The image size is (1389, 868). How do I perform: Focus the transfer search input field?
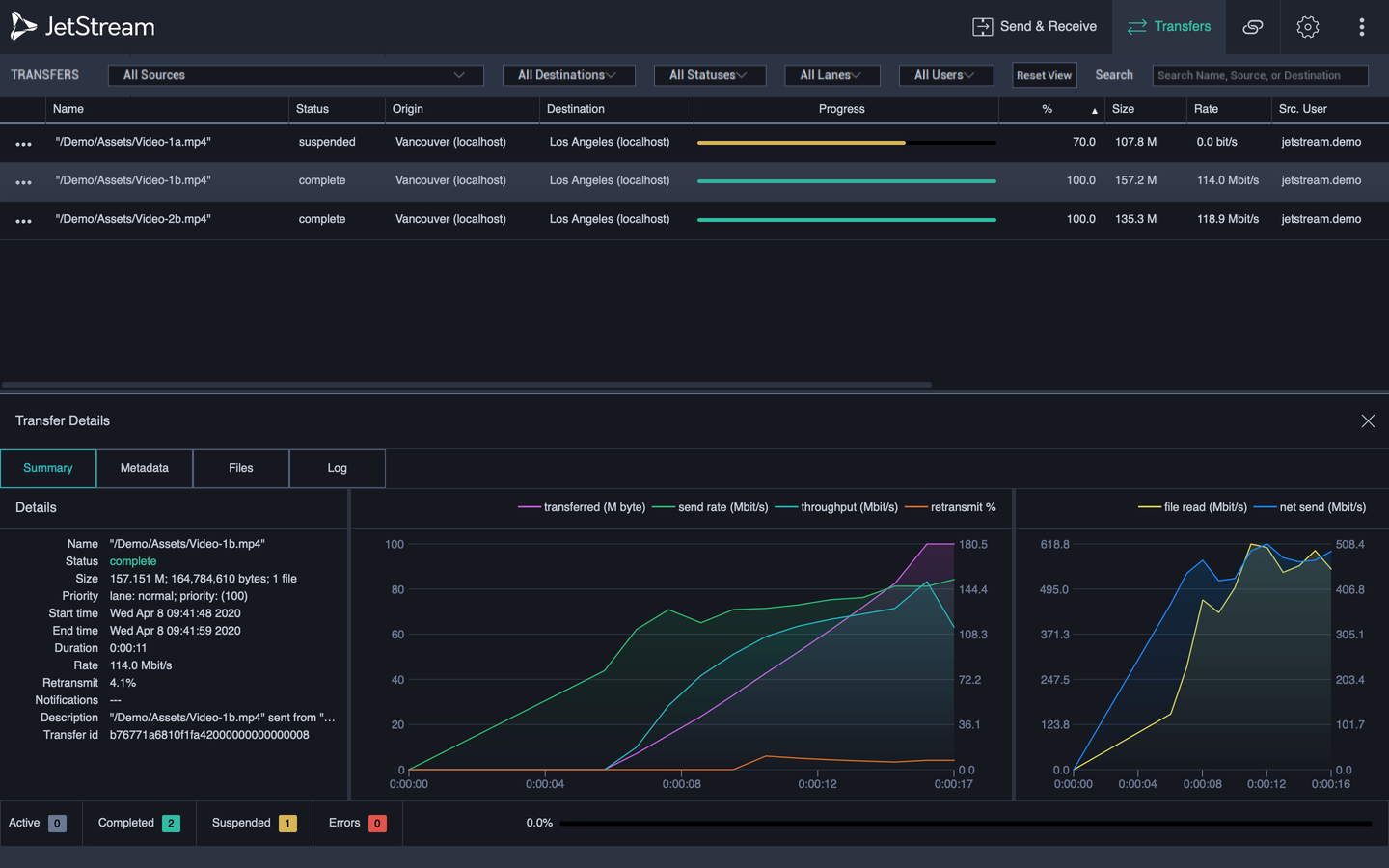point(1260,75)
